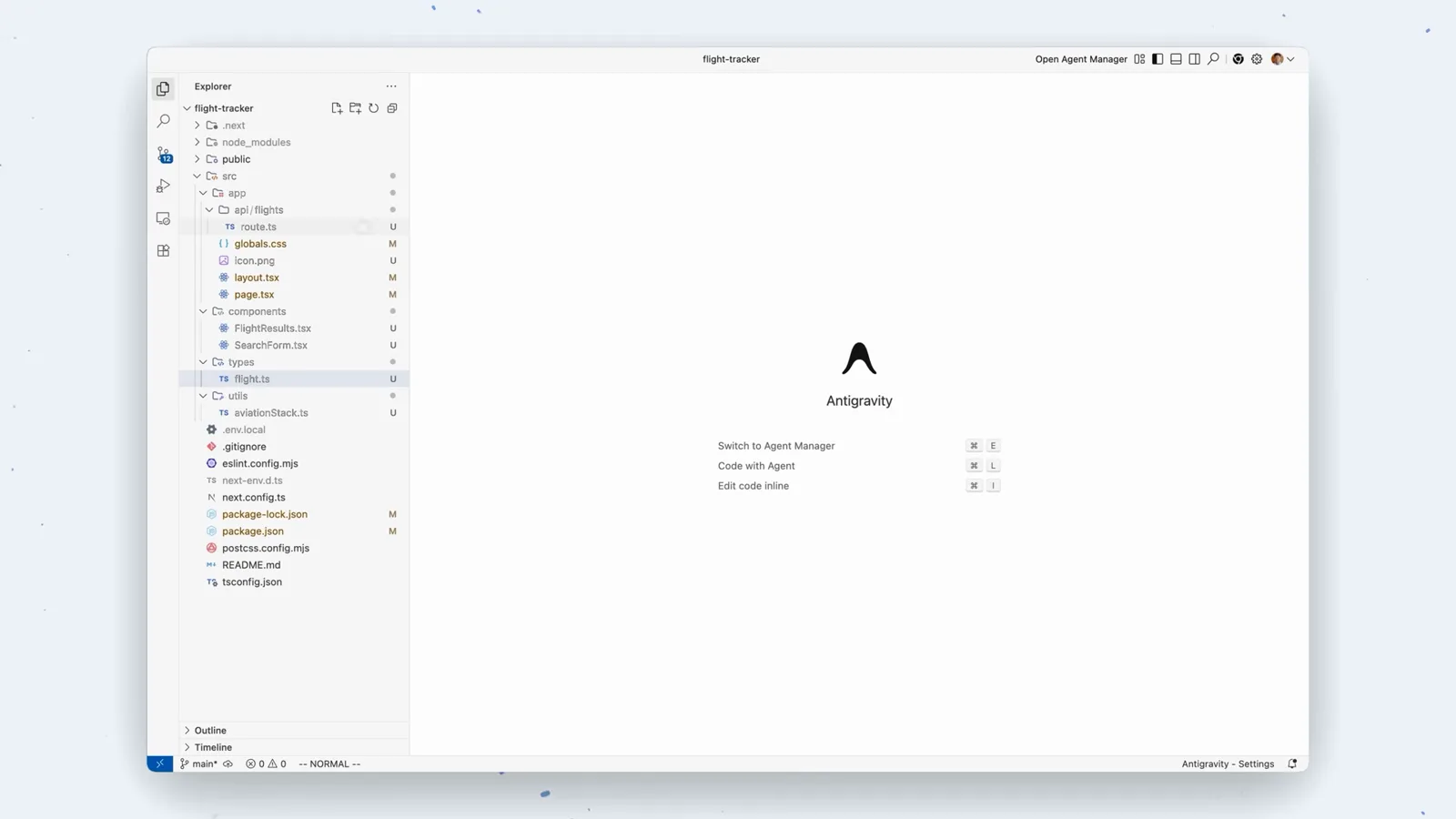Toggle the primary side bar visibility

(x=1158, y=59)
